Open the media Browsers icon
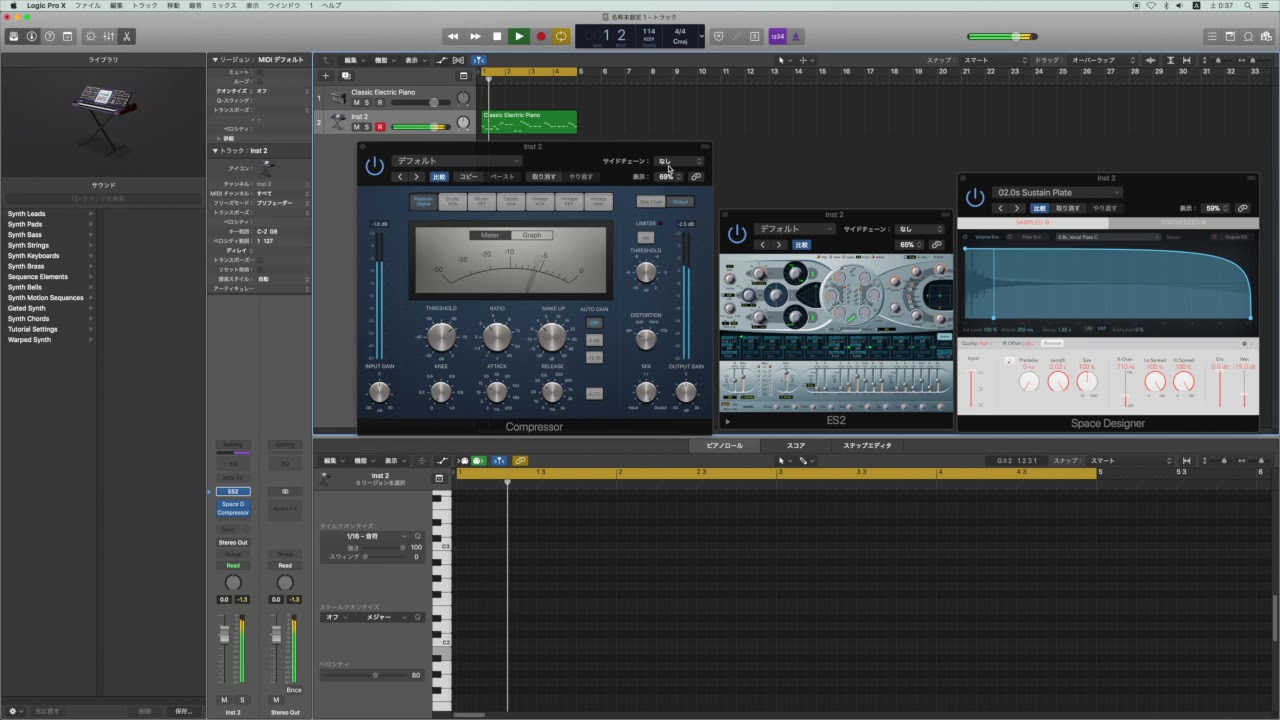The width and height of the screenshot is (1280, 720). click(1267, 36)
